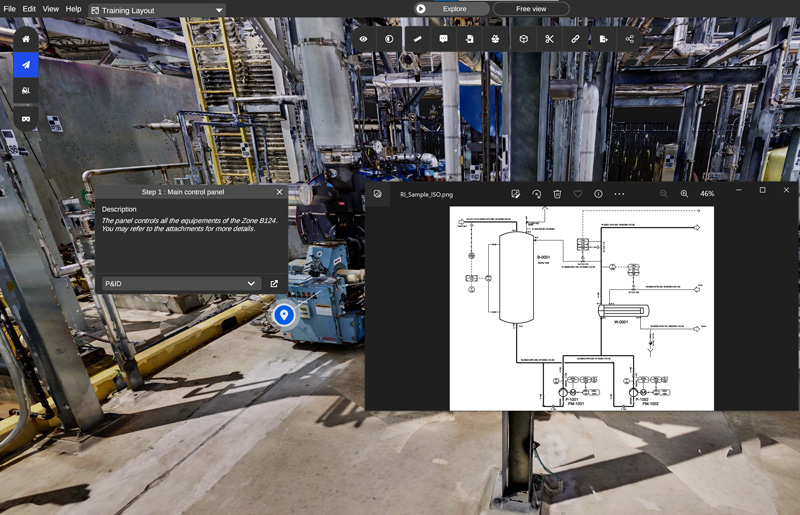This screenshot has width=800, height=515.
Task: Expand the P&ID attachment dropdown
Action: coord(181,283)
